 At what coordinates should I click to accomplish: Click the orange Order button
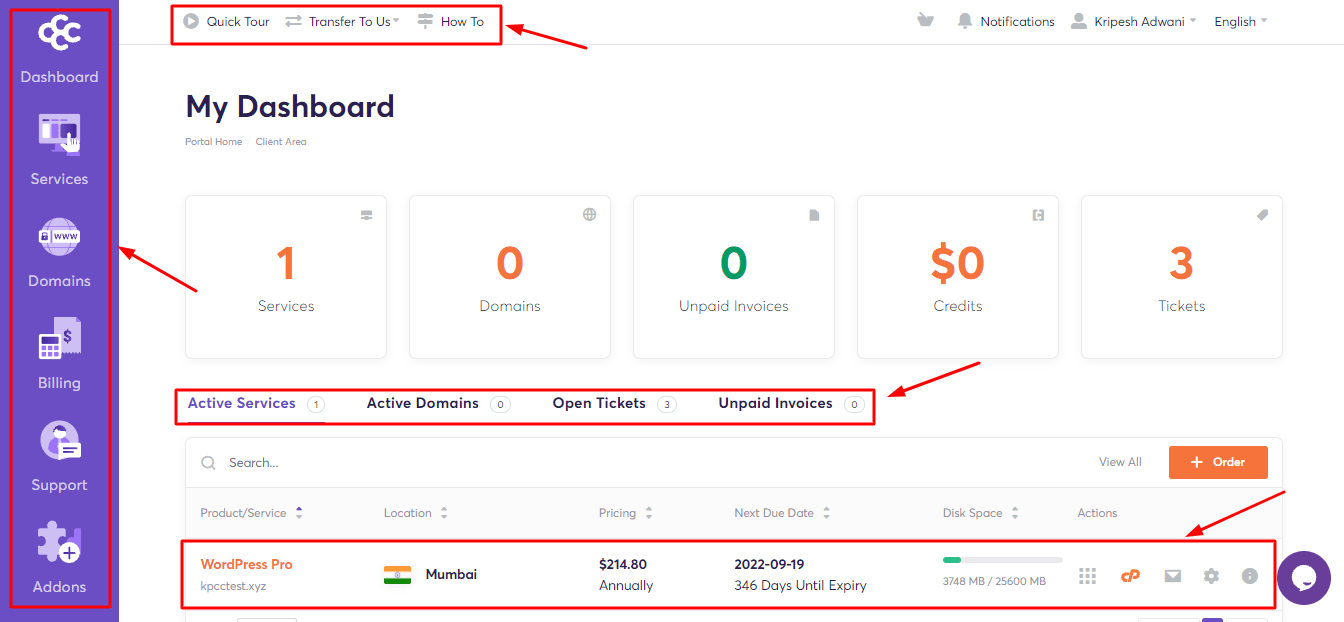coord(1218,462)
